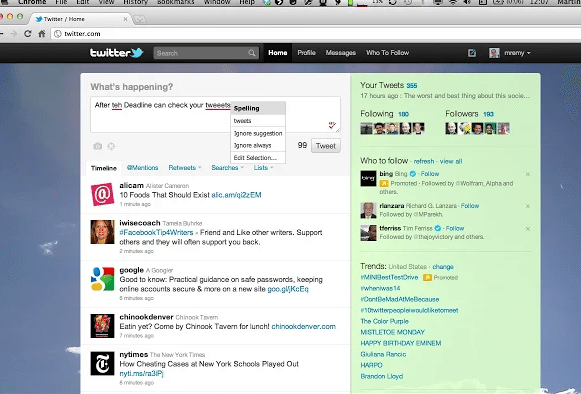The width and height of the screenshot is (581, 394).
Task: Dismiss the tferriss follow suggestion
Action: pos(528,229)
